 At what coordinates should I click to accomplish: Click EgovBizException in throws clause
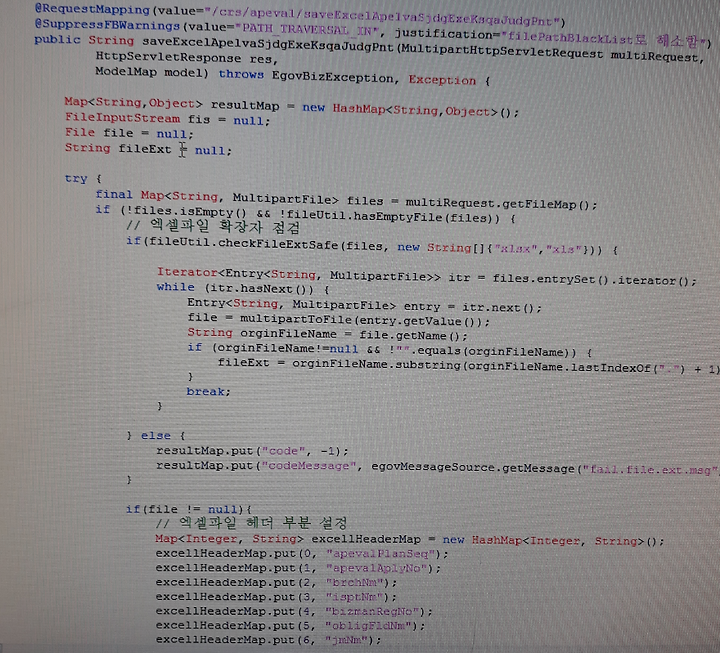click(332, 77)
